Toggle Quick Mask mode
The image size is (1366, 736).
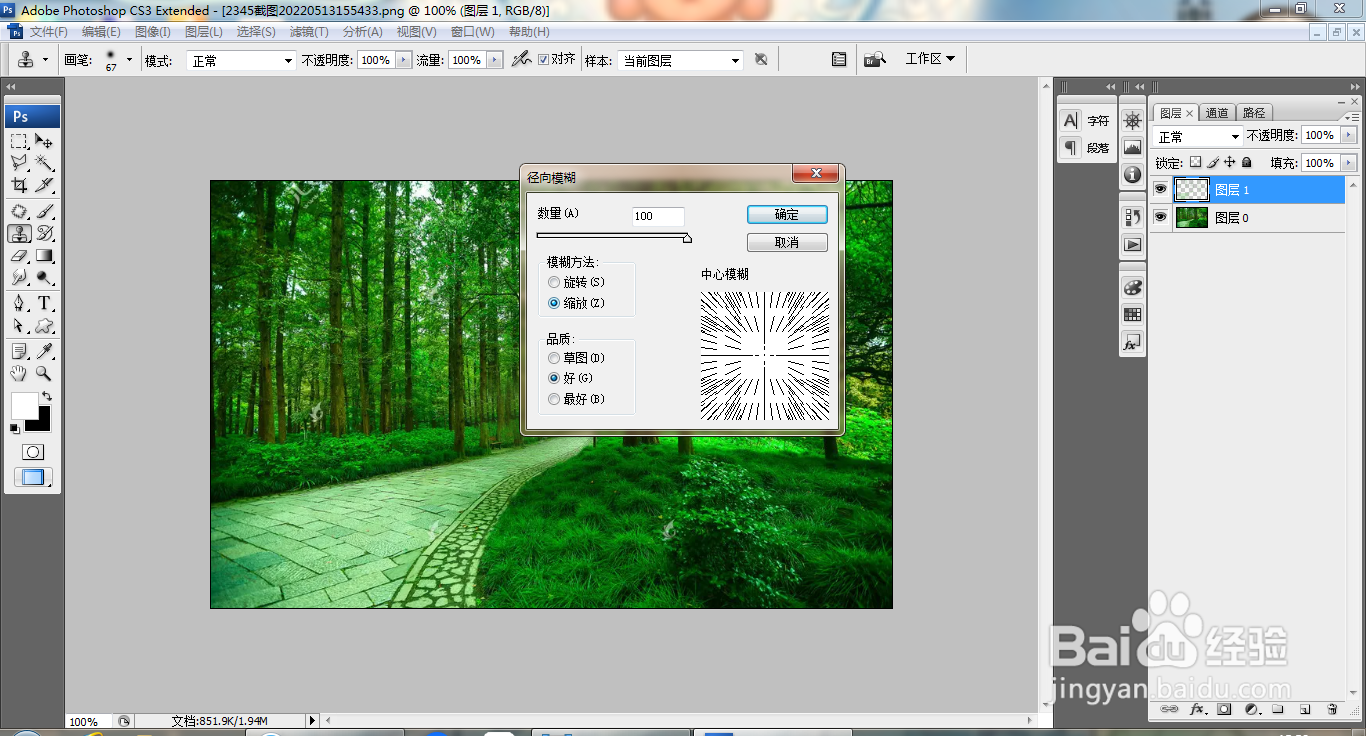(32, 452)
